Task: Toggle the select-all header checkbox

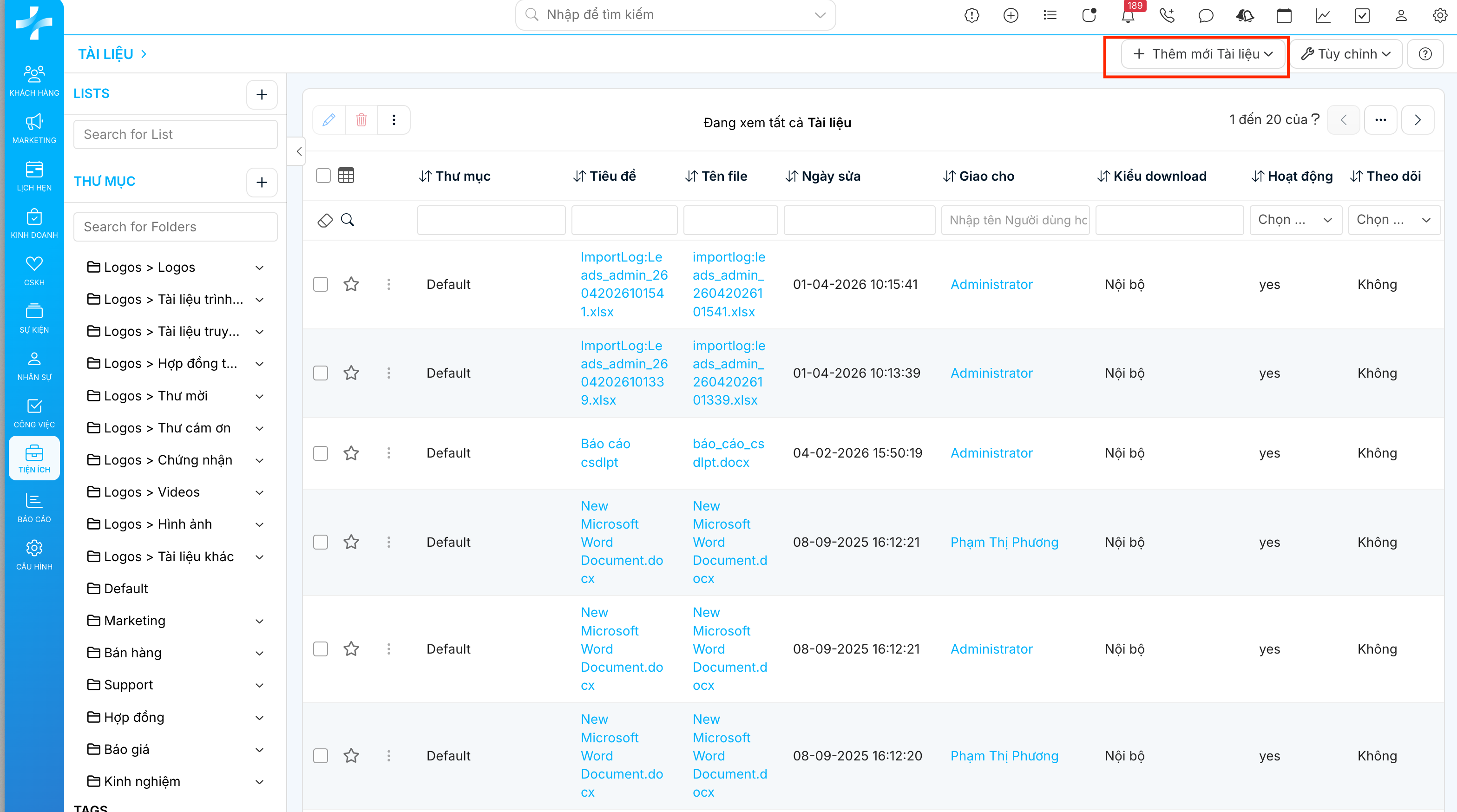Action: point(323,176)
